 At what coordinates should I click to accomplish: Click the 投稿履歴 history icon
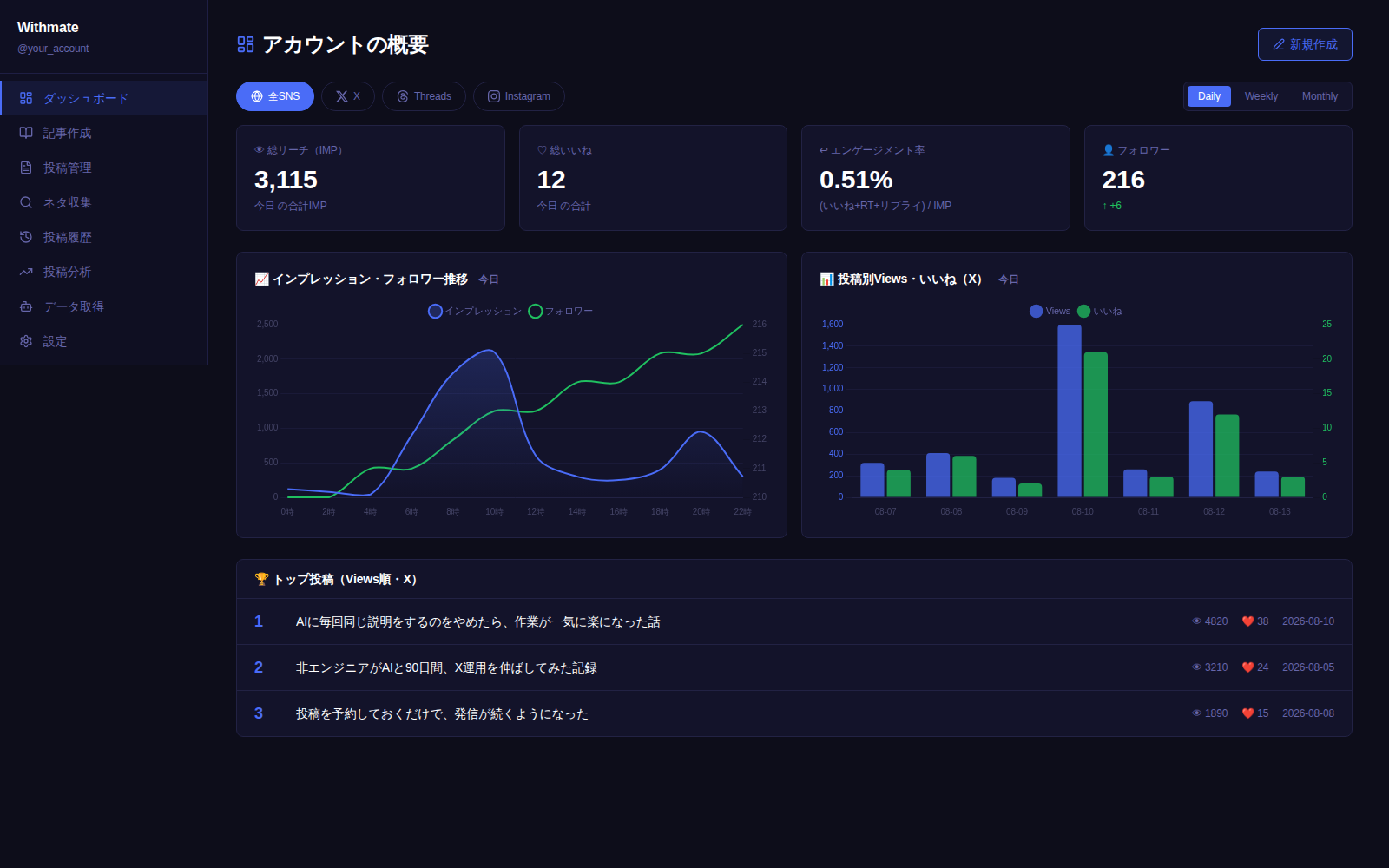pos(26,237)
